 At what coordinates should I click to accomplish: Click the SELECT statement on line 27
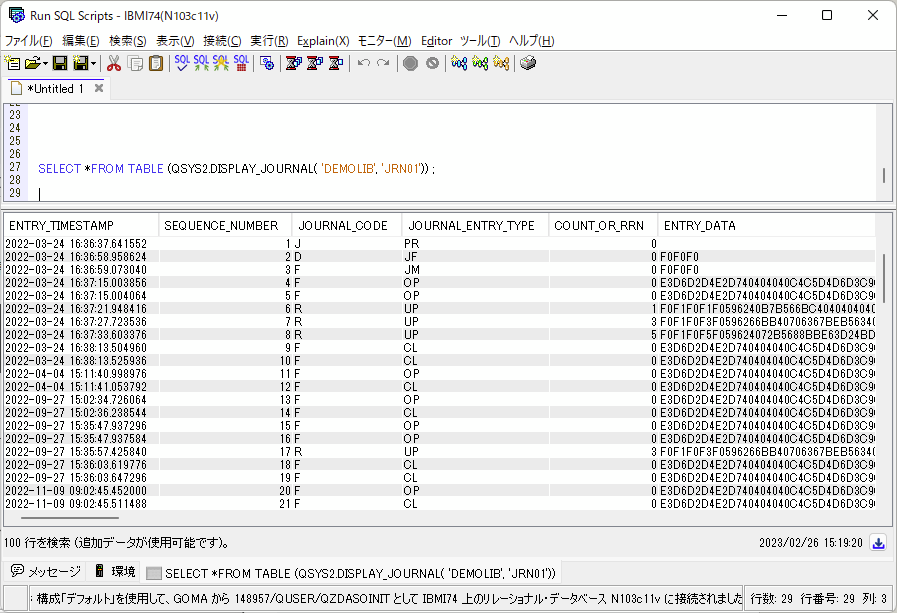(236, 169)
